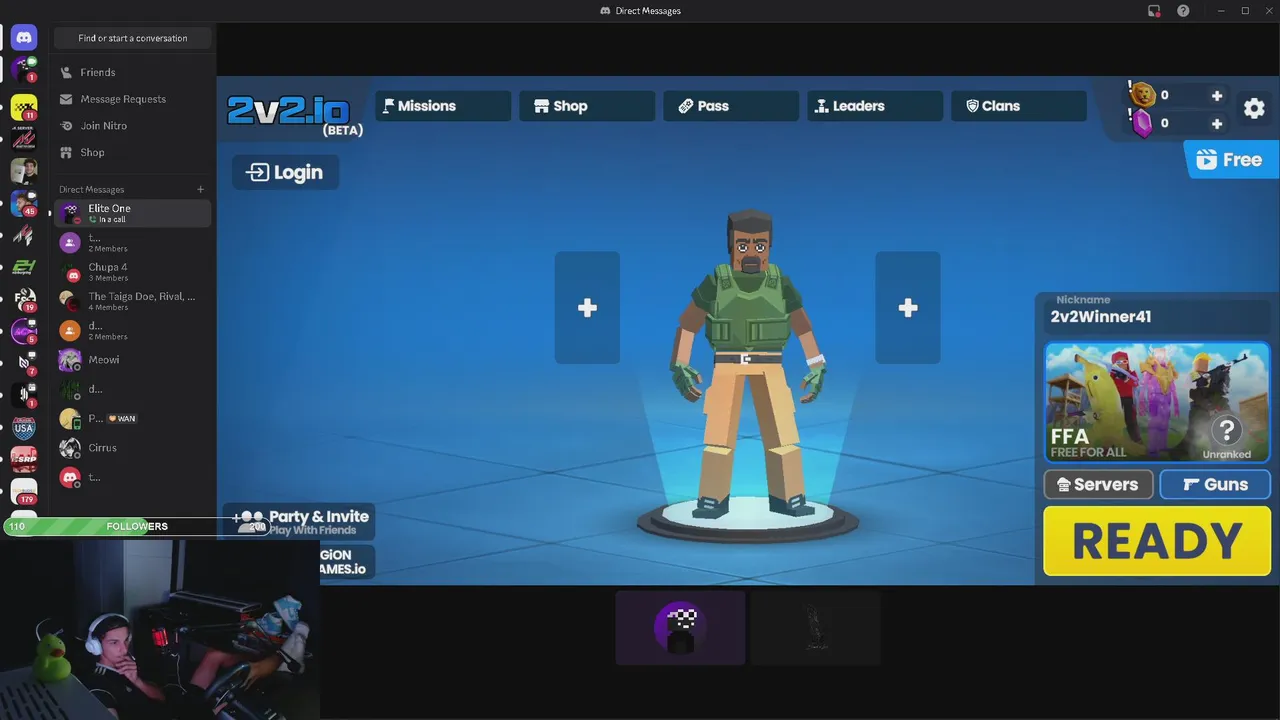Click the Discord inbox icon in title bar
The image size is (1280, 720).
[x=1154, y=11]
